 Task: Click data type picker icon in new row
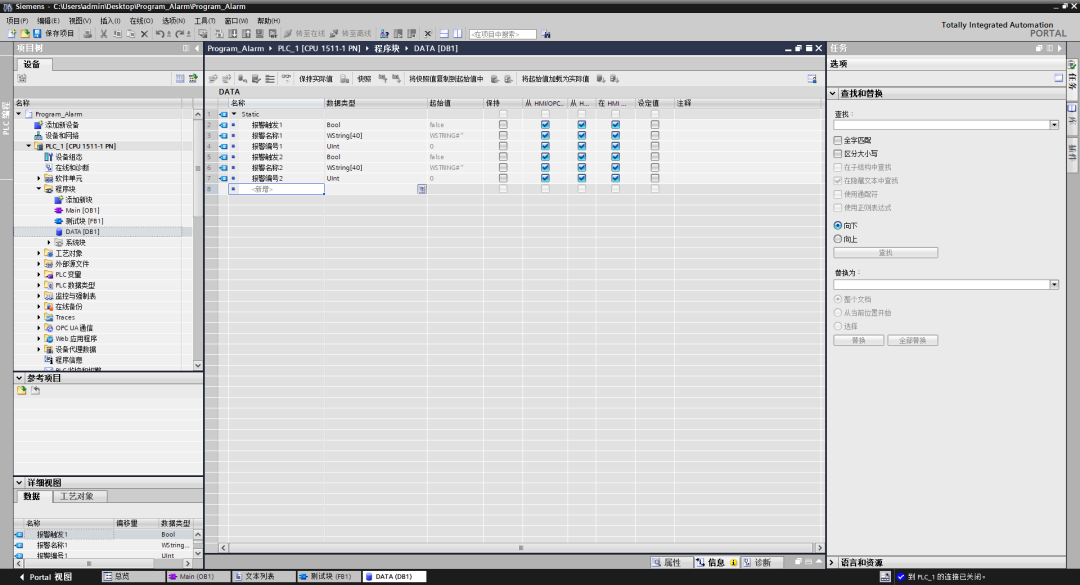click(422, 189)
